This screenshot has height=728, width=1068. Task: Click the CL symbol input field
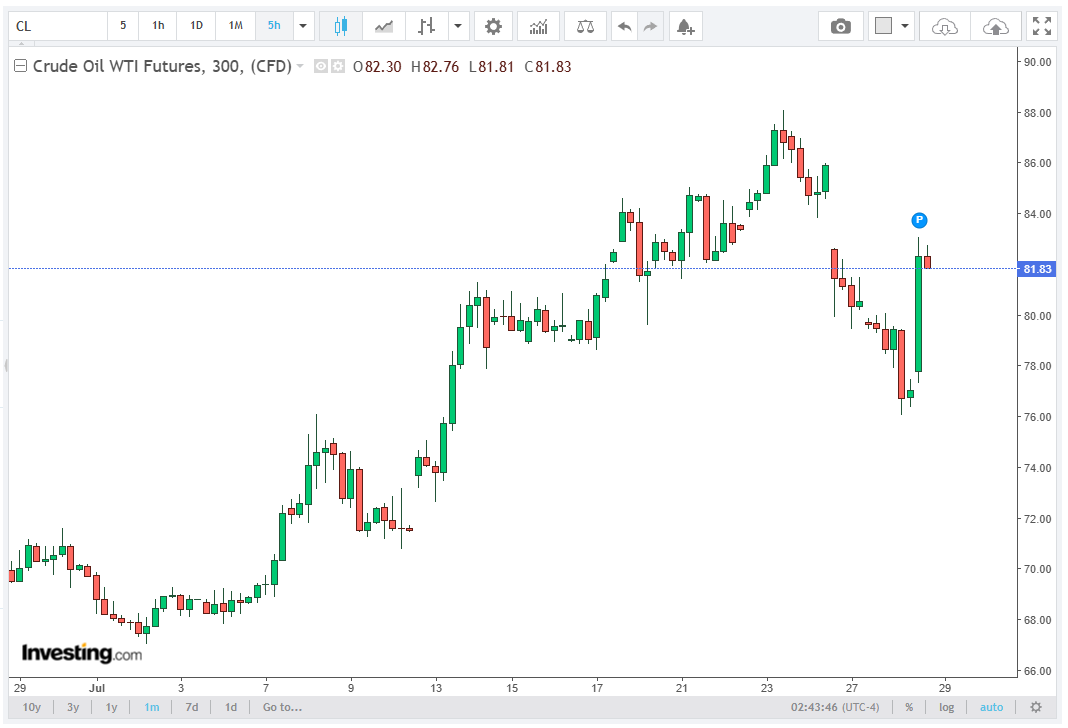[x=58, y=26]
